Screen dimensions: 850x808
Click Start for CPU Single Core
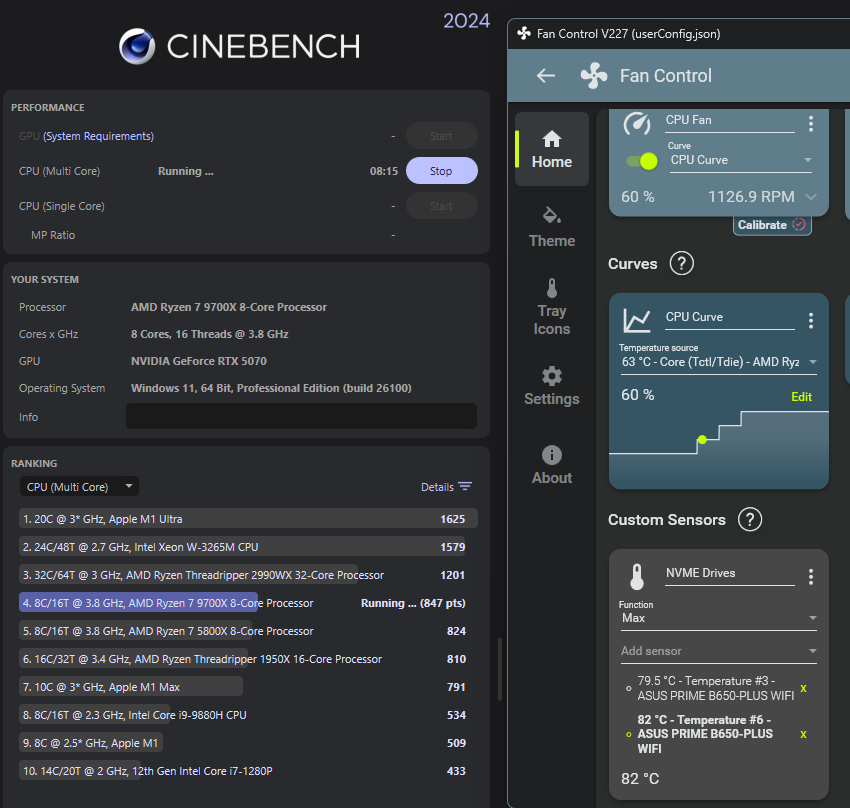441,206
